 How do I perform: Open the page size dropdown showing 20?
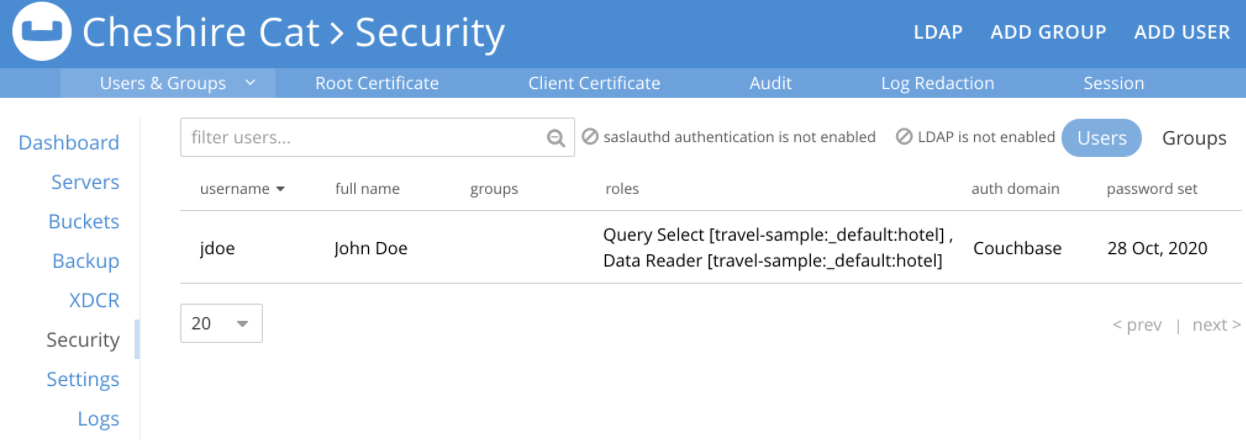(221, 323)
